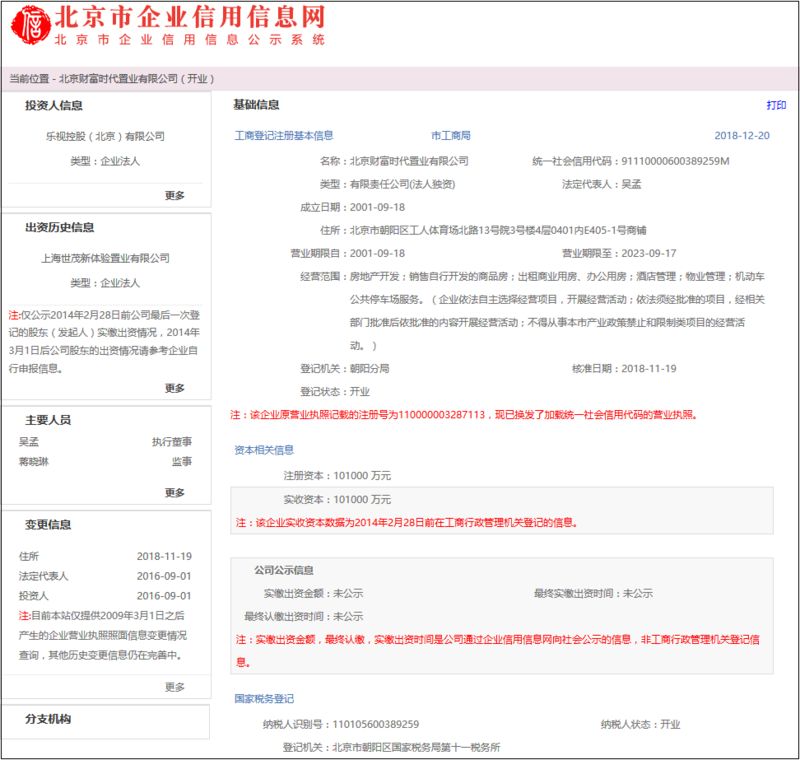Click the 营业期限至 date 2023-09-17
The width and height of the screenshot is (800, 760).
[649, 253]
